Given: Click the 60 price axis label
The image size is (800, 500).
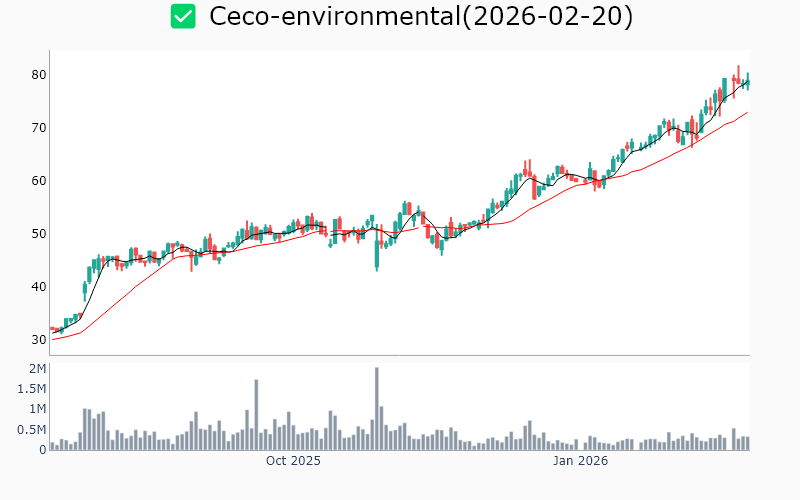Looking at the screenshot, I should [x=39, y=181].
